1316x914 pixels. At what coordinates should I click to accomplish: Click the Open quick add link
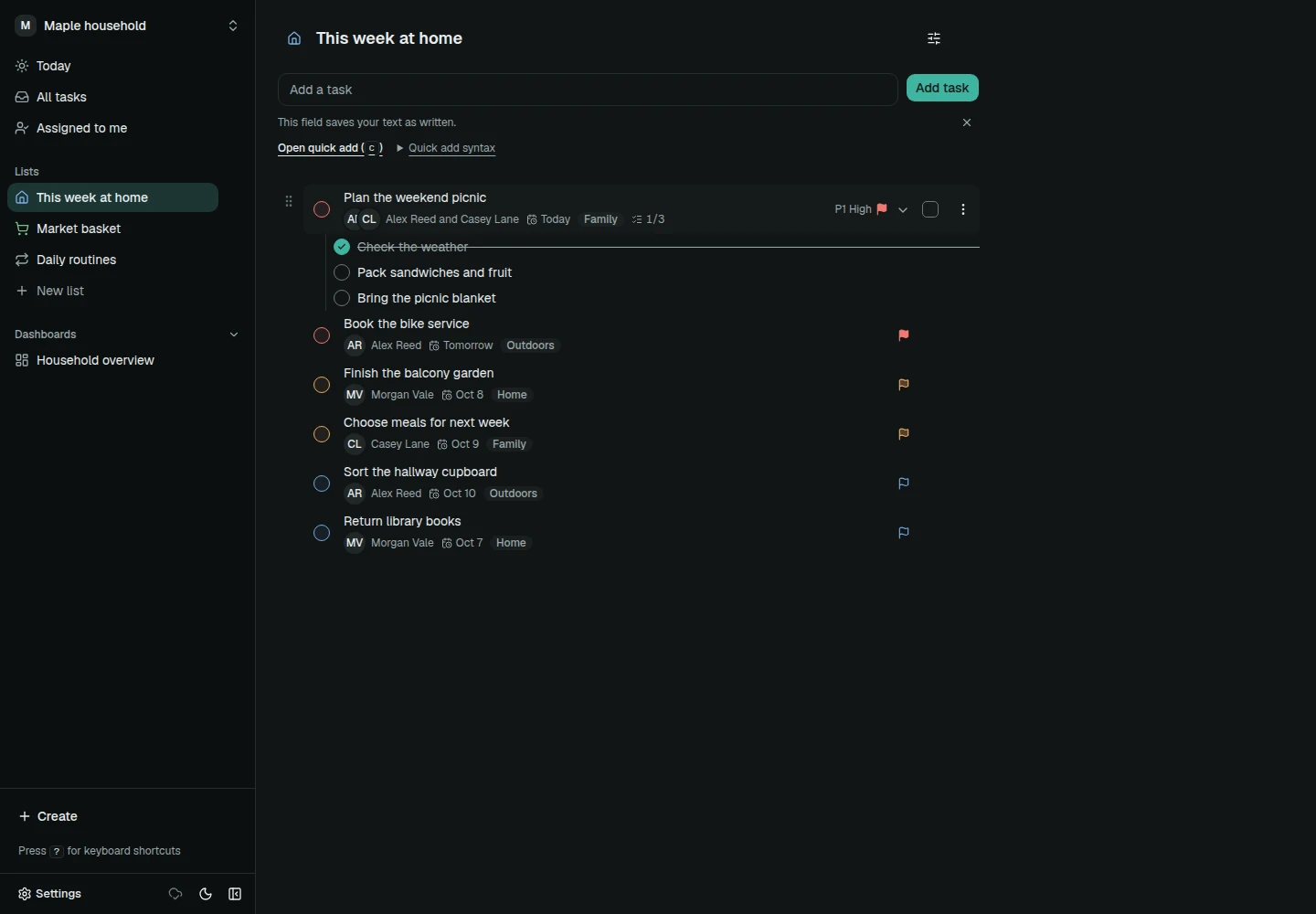331,148
